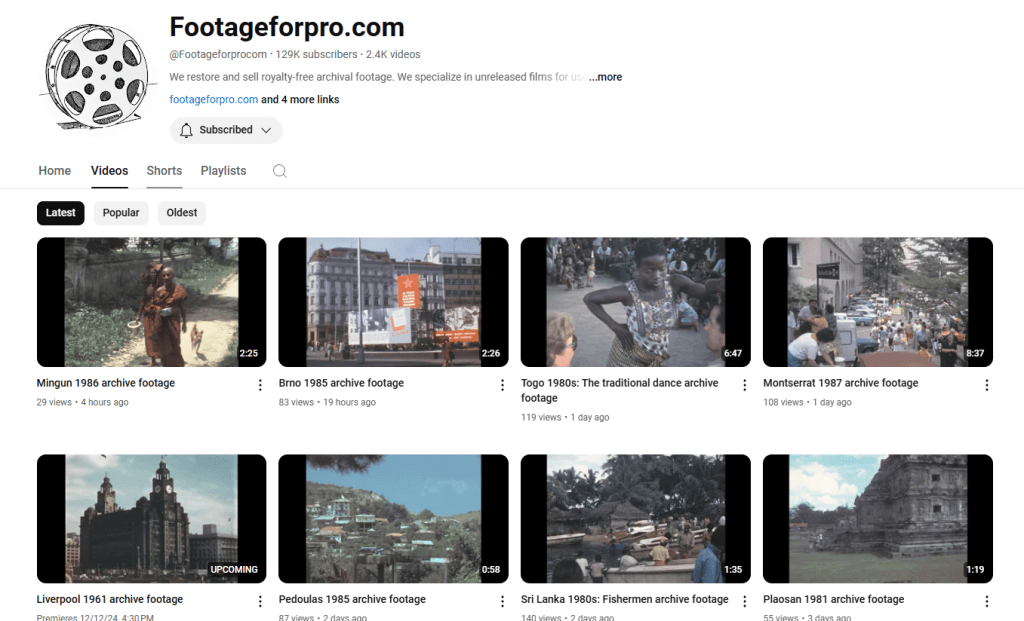
Task: Open three-dot menu for Brno 1985 video
Action: click(502, 385)
